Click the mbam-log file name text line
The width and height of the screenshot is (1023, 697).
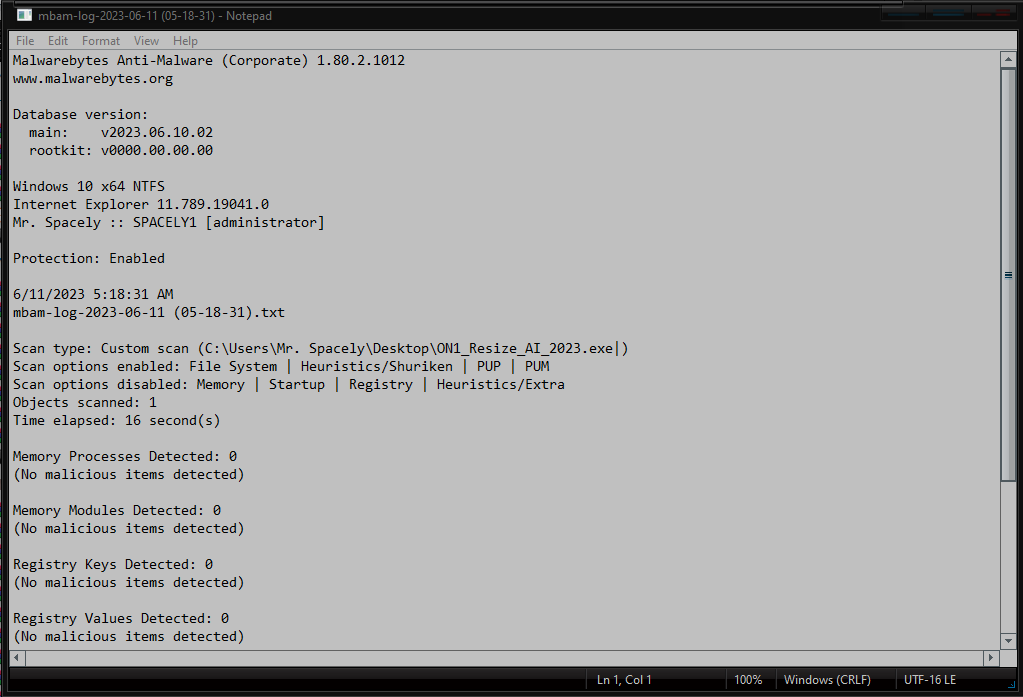click(x=149, y=313)
